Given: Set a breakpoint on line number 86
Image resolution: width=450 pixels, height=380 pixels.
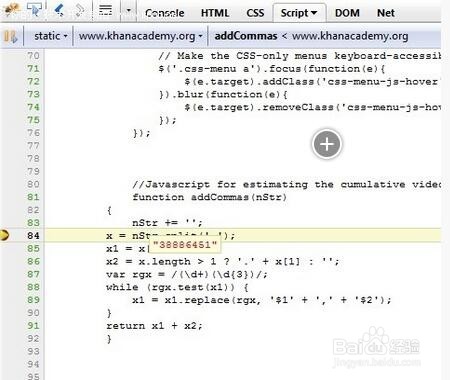Looking at the screenshot, I should pyautogui.click(x=33, y=261).
